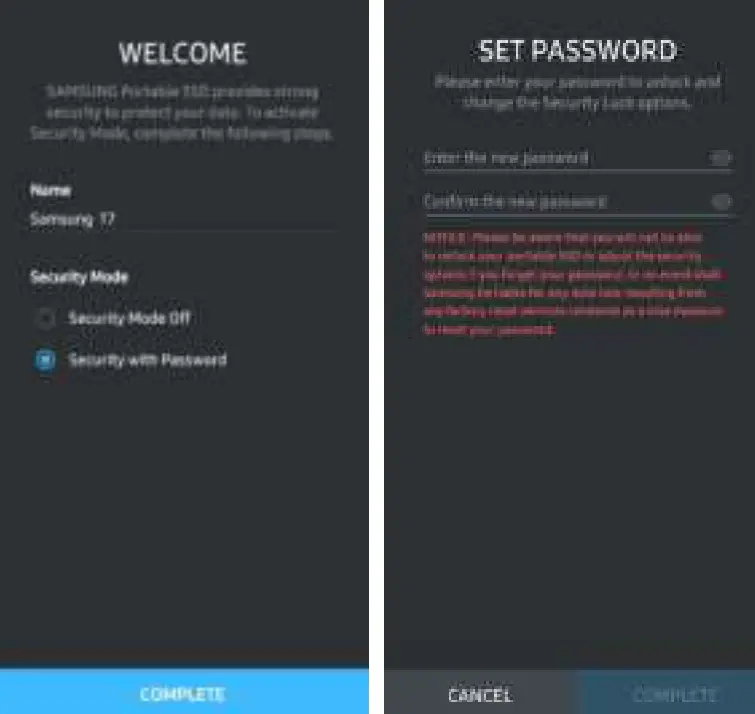Click the Name label above the field

(51, 191)
